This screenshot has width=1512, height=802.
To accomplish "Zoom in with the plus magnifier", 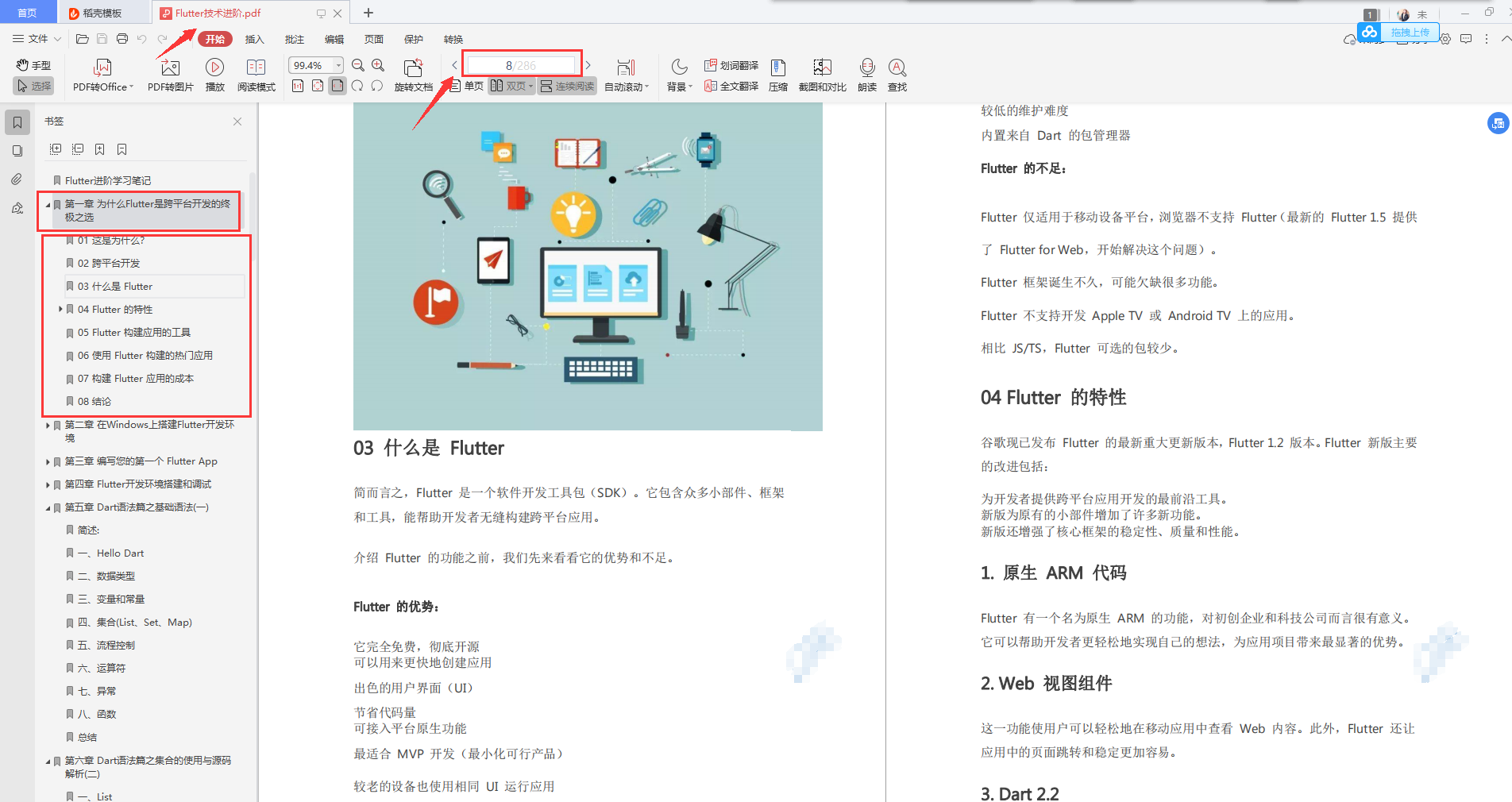I will [378, 65].
